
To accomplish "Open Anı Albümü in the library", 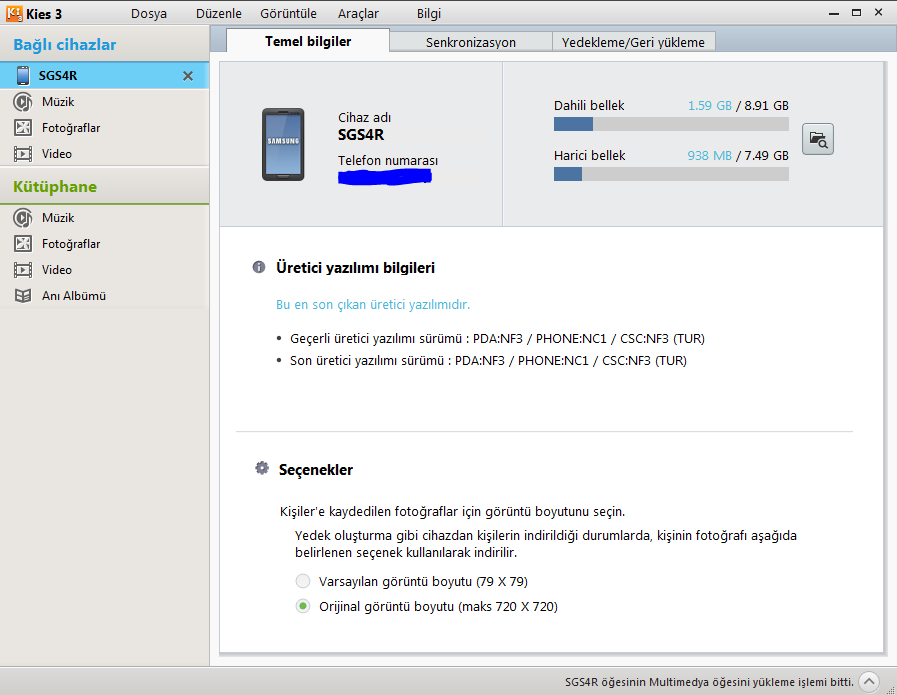I will (73, 296).
